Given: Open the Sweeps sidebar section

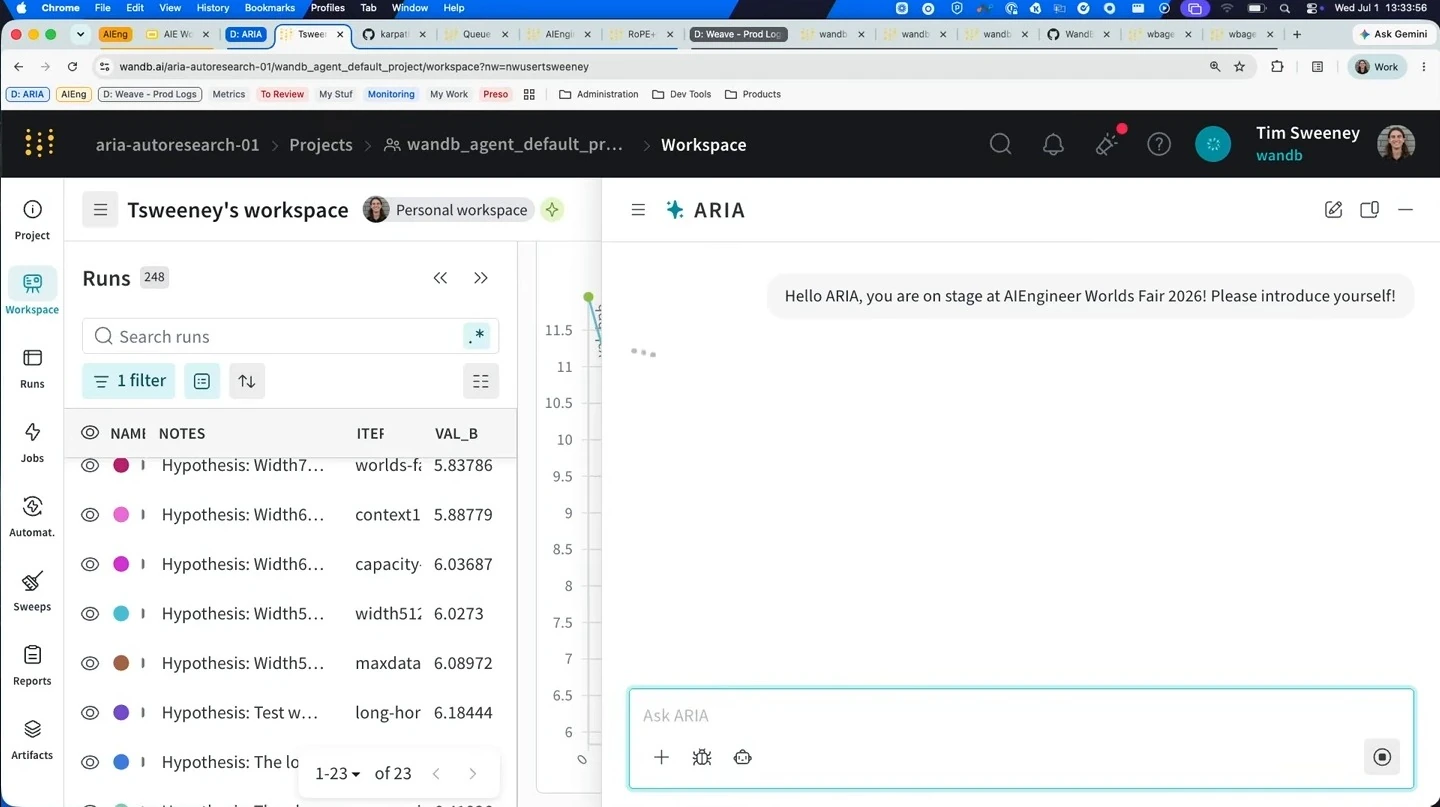Looking at the screenshot, I should tap(32, 590).
